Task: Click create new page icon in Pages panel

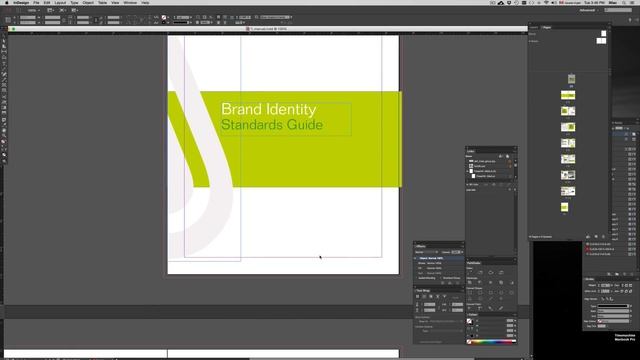Action: pos(596,236)
